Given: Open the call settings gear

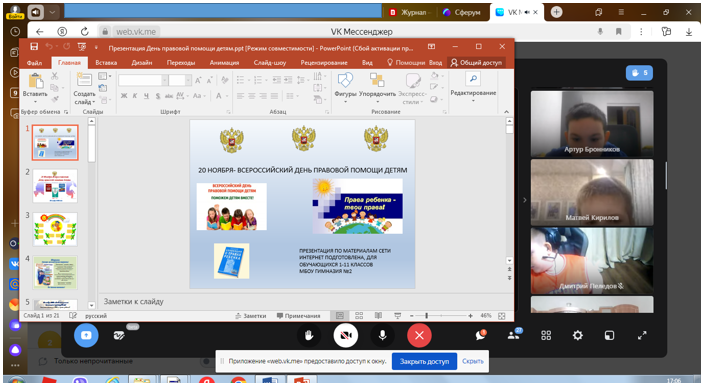Looking at the screenshot, I should (578, 335).
